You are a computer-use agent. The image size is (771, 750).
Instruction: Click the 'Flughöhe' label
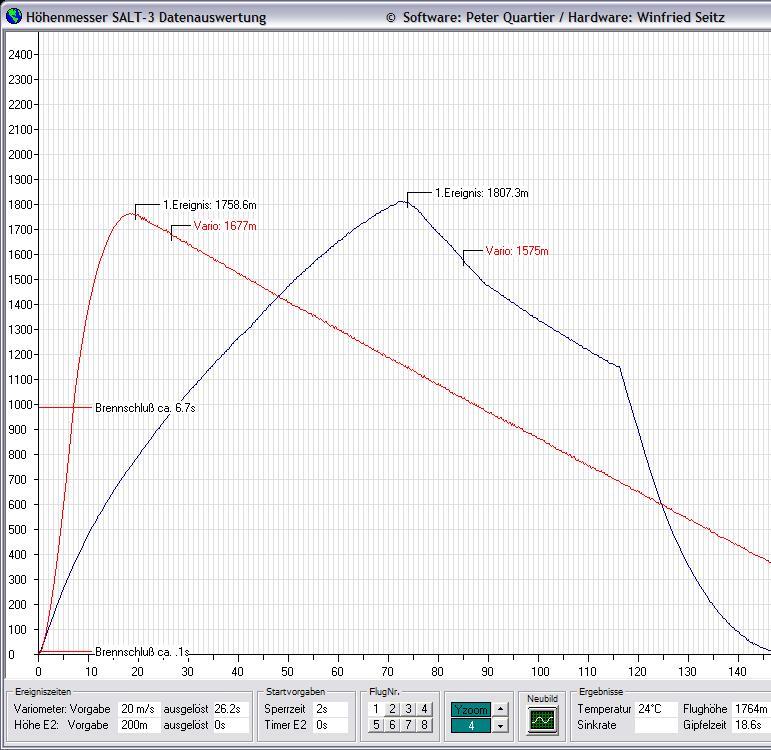(705, 709)
